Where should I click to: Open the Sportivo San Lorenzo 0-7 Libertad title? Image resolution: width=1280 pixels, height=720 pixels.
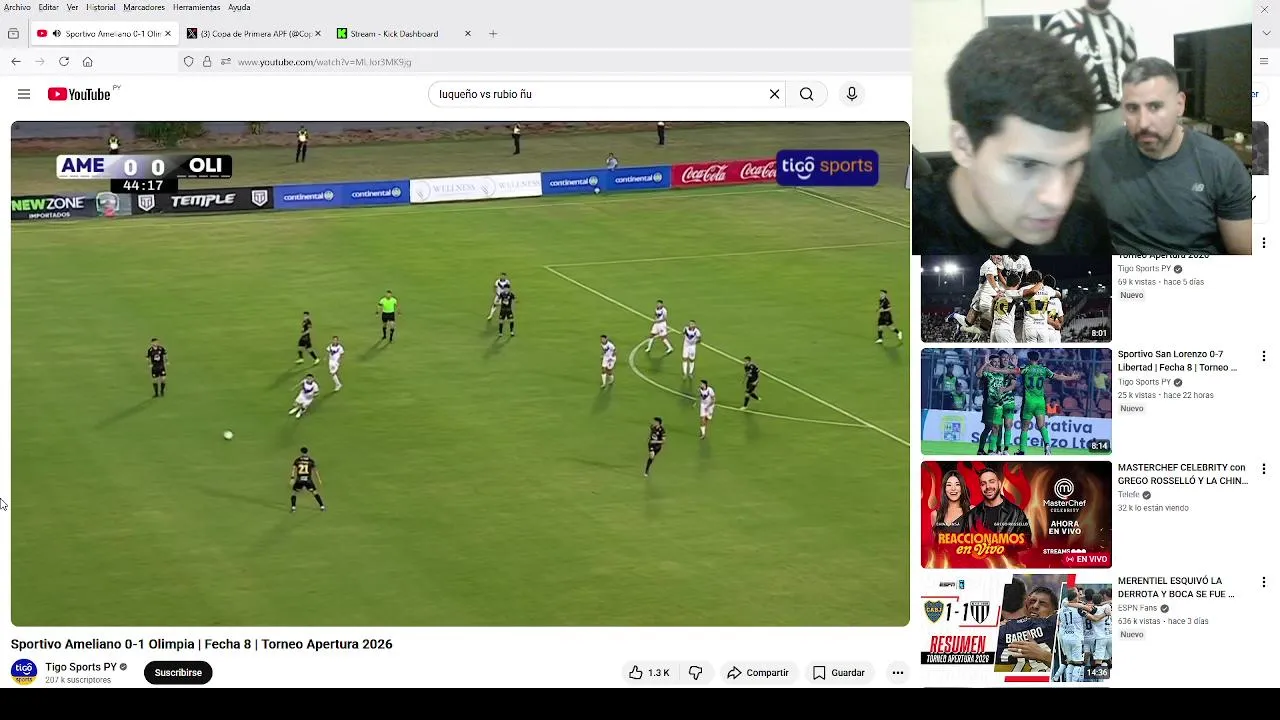[x=1177, y=361]
